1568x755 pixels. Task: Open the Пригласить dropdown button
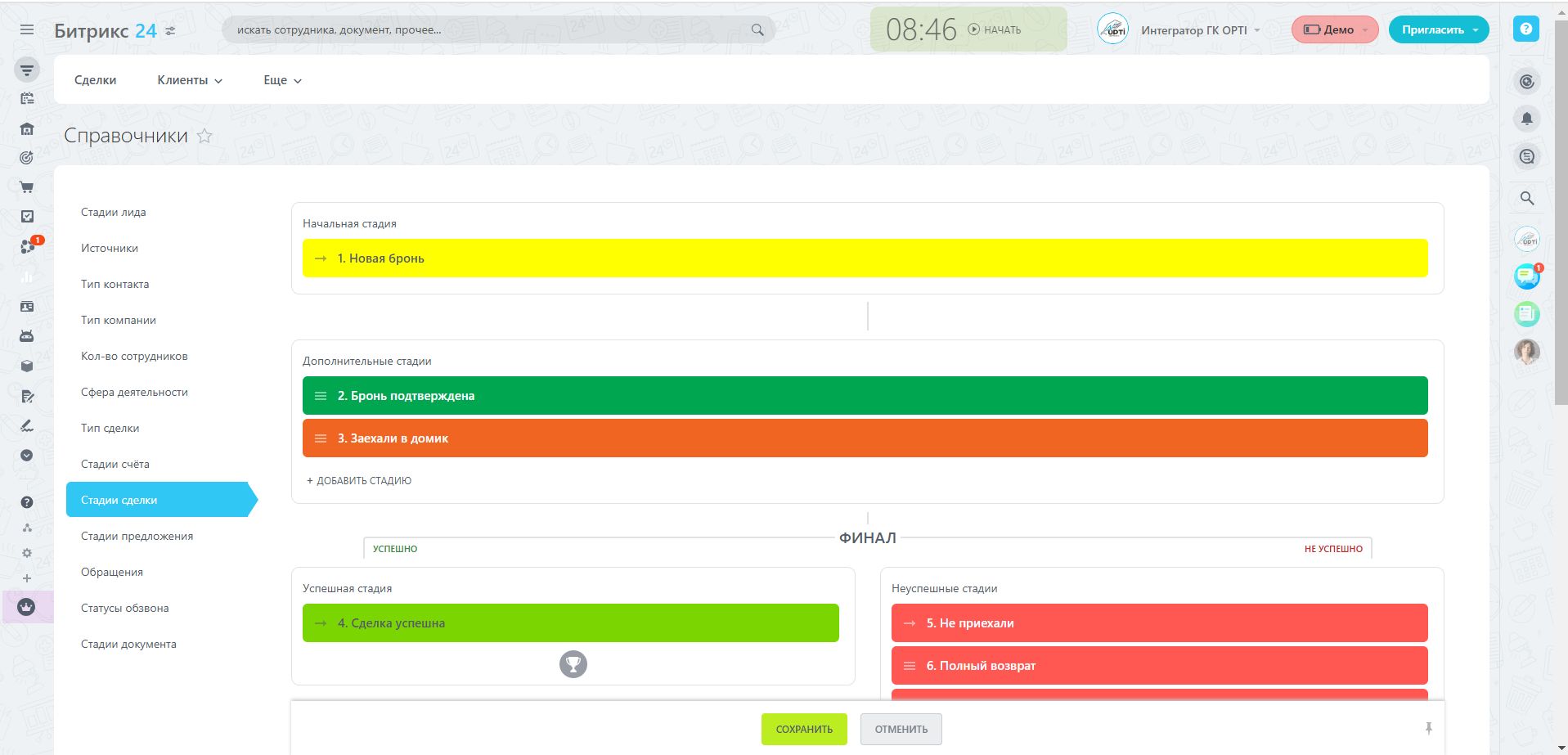[x=1439, y=29]
